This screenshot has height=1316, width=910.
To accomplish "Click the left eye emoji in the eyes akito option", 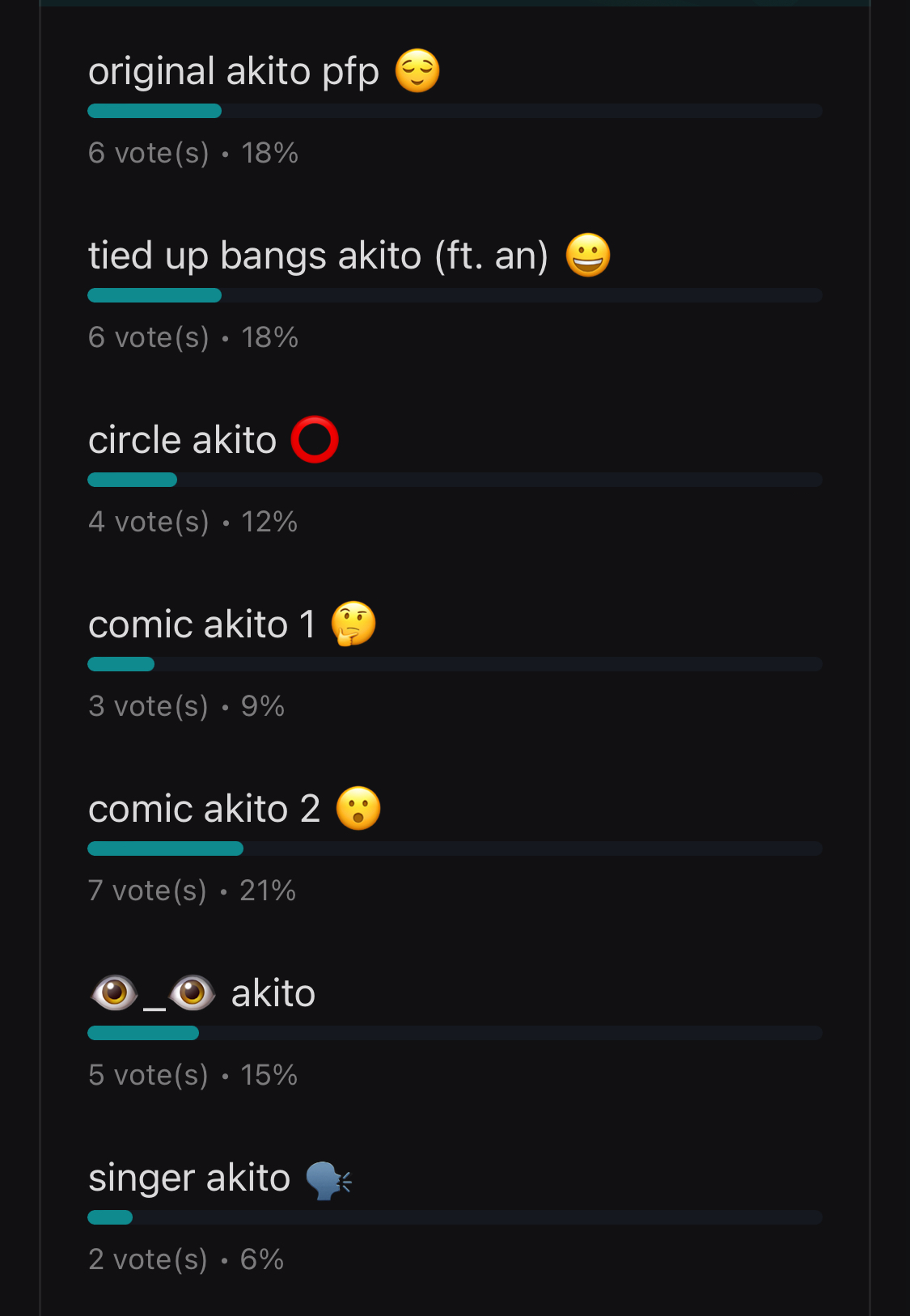I will [112, 993].
